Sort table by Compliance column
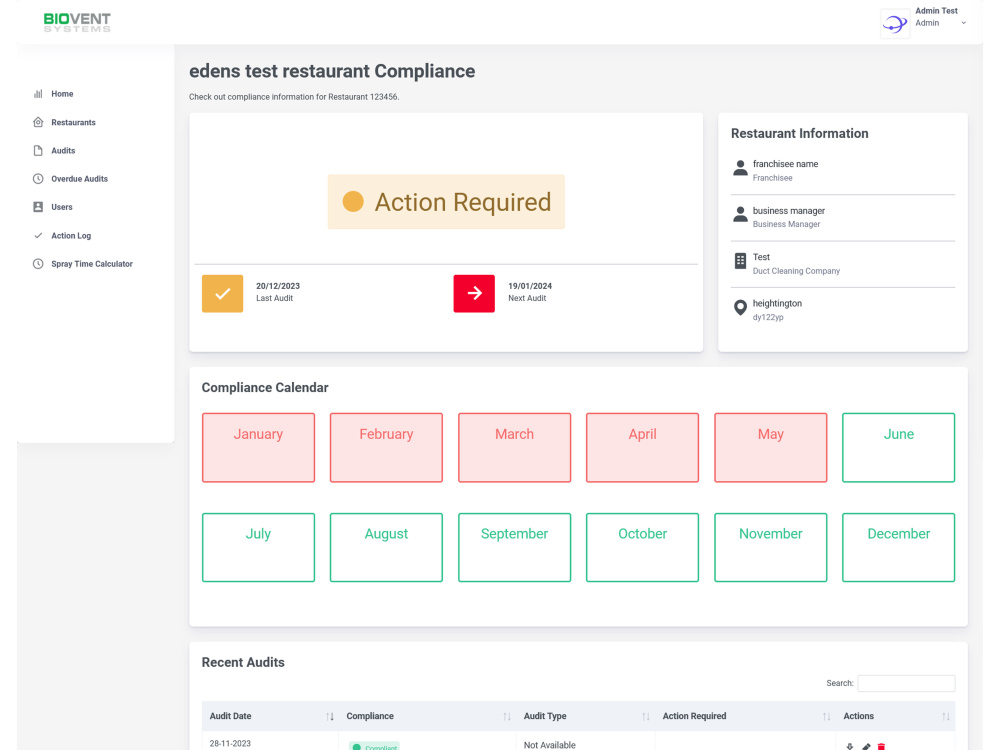1000x750 pixels. pyautogui.click(x=427, y=716)
